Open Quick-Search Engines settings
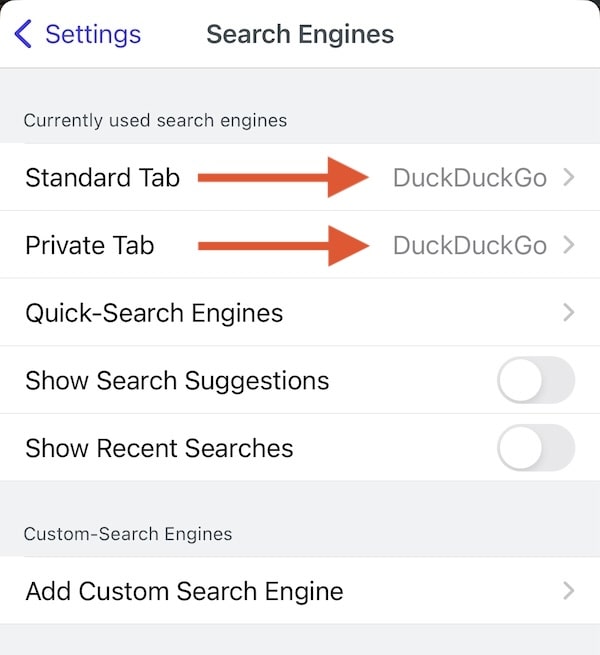 (x=154, y=313)
